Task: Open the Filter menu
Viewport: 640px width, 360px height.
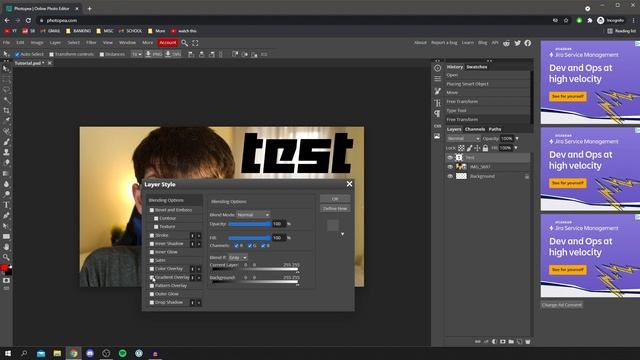Action: click(x=91, y=42)
